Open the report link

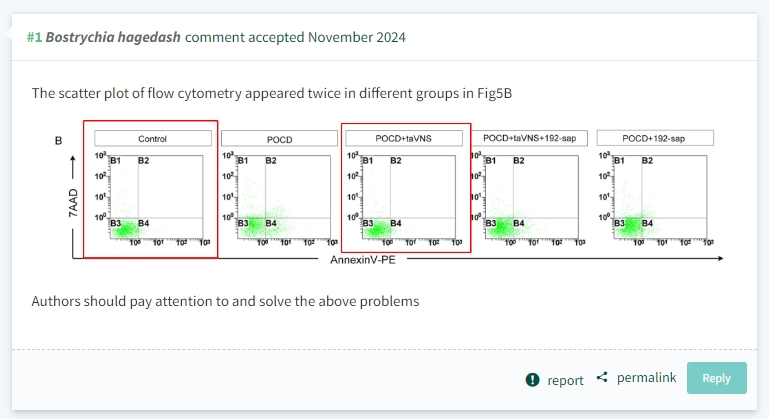(x=565, y=380)
